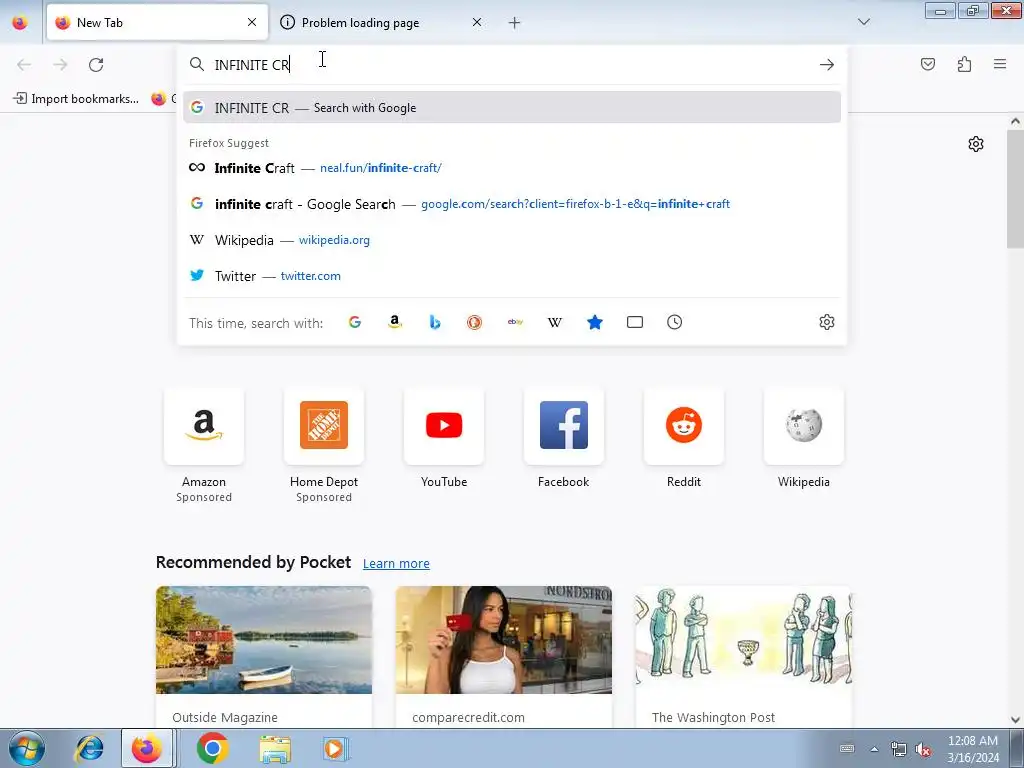The height and width of the screenshot is (768, 1024).
Task: Search open tabs using tabs icon
Action: point(635,322)
